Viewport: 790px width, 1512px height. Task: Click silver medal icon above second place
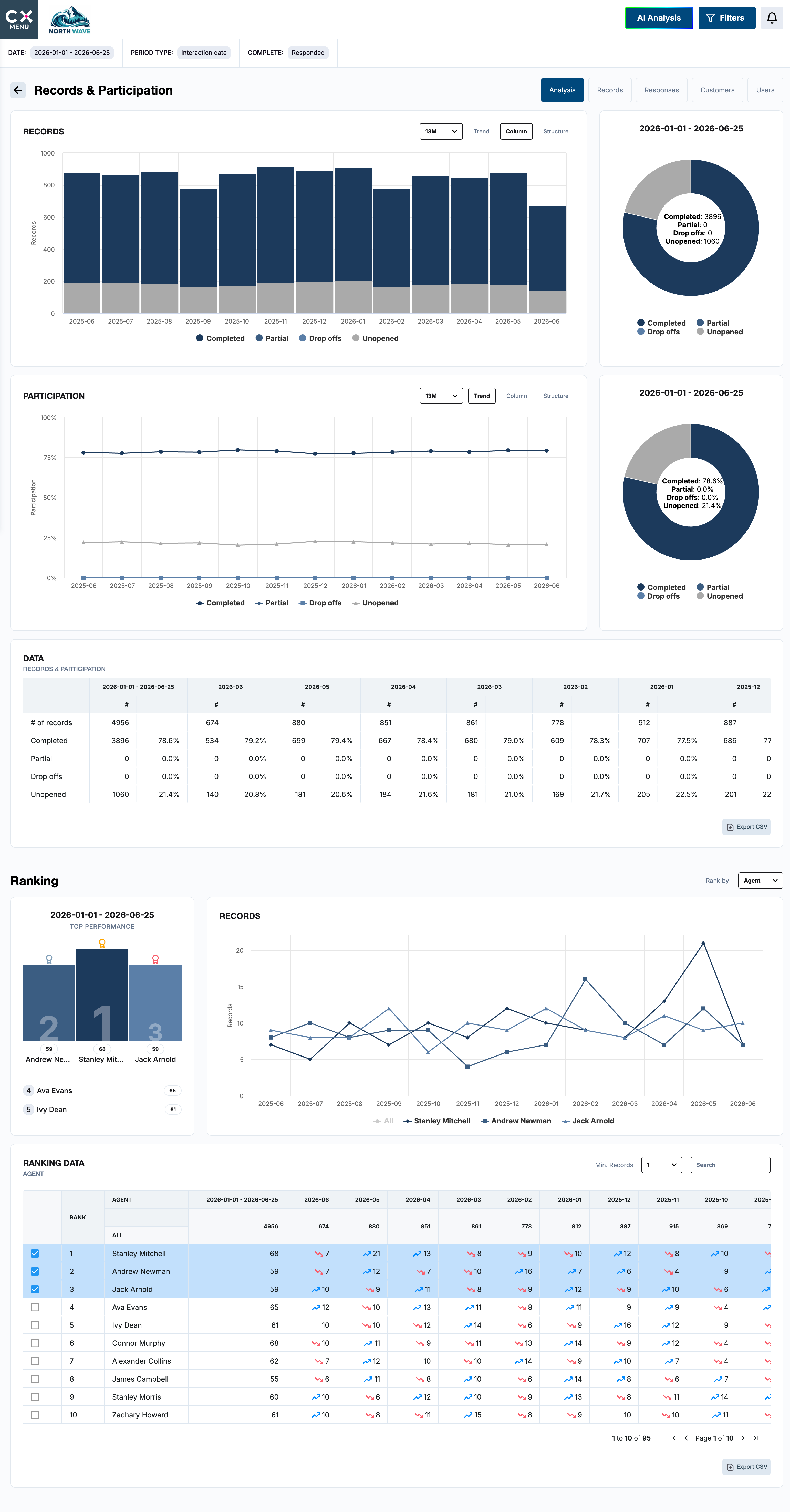[x=49, y=959]
